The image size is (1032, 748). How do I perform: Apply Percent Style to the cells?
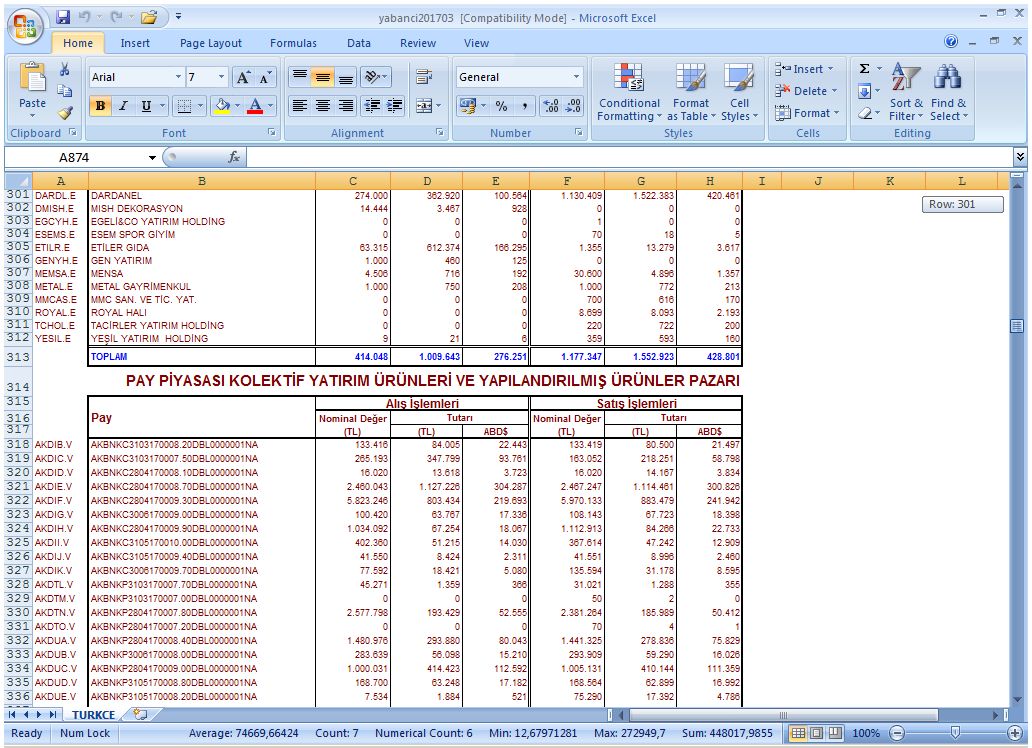coord(502,105)
